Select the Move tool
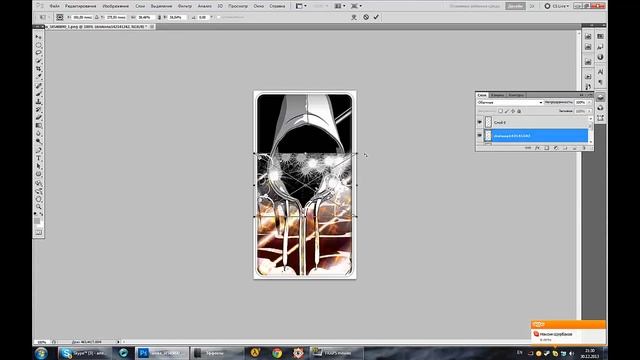Image resolution: width=640 pixels, height=360 pixels. [x=38, y=37]
